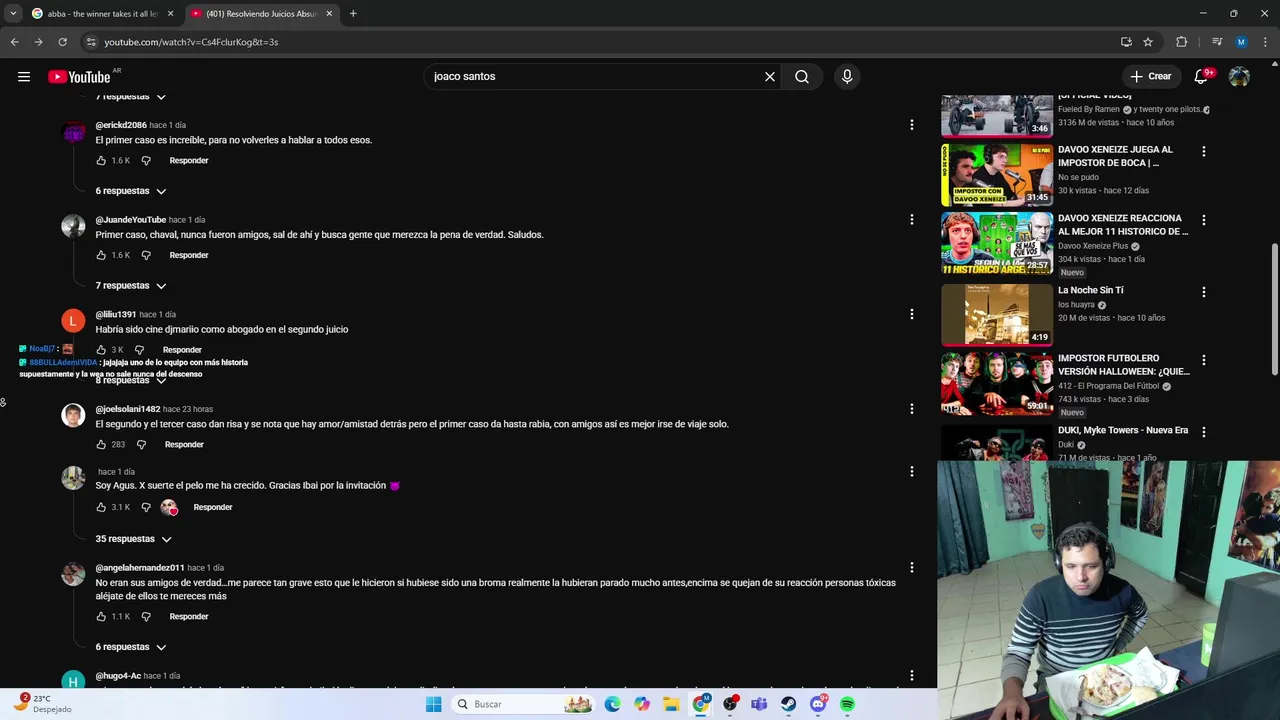Open 'IMPOSTOR FUTBOLERO VERSIÓN HALLOWEEN' thumbnail

click(997, 383)
